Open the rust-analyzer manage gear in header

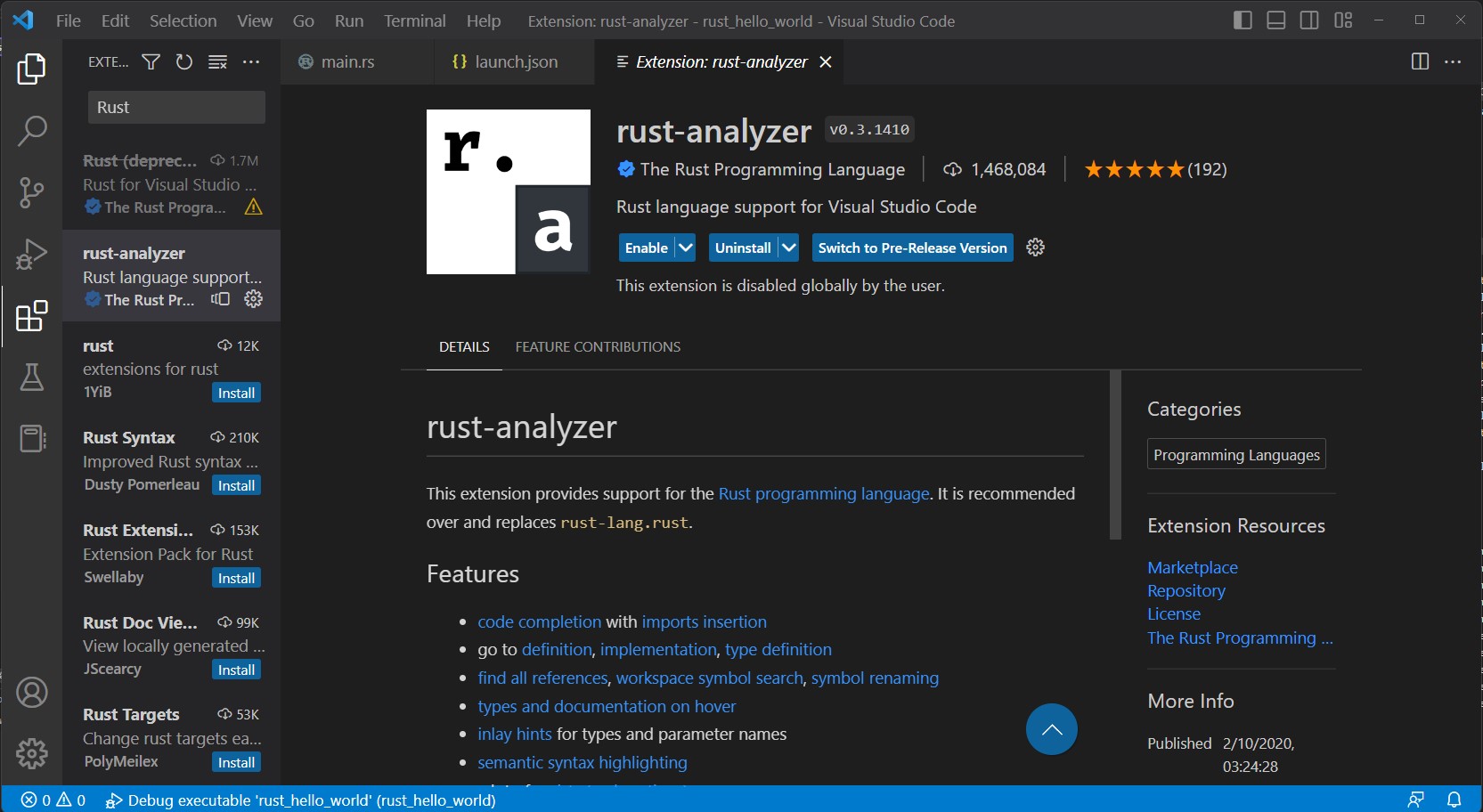(1035, 248)
